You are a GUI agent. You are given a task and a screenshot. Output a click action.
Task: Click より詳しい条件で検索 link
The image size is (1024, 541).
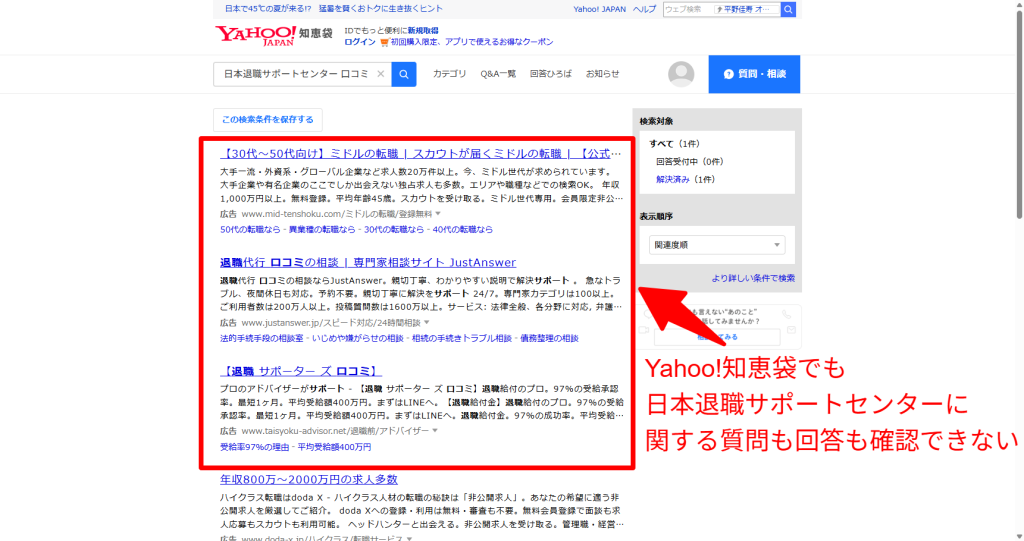[753, 278]
